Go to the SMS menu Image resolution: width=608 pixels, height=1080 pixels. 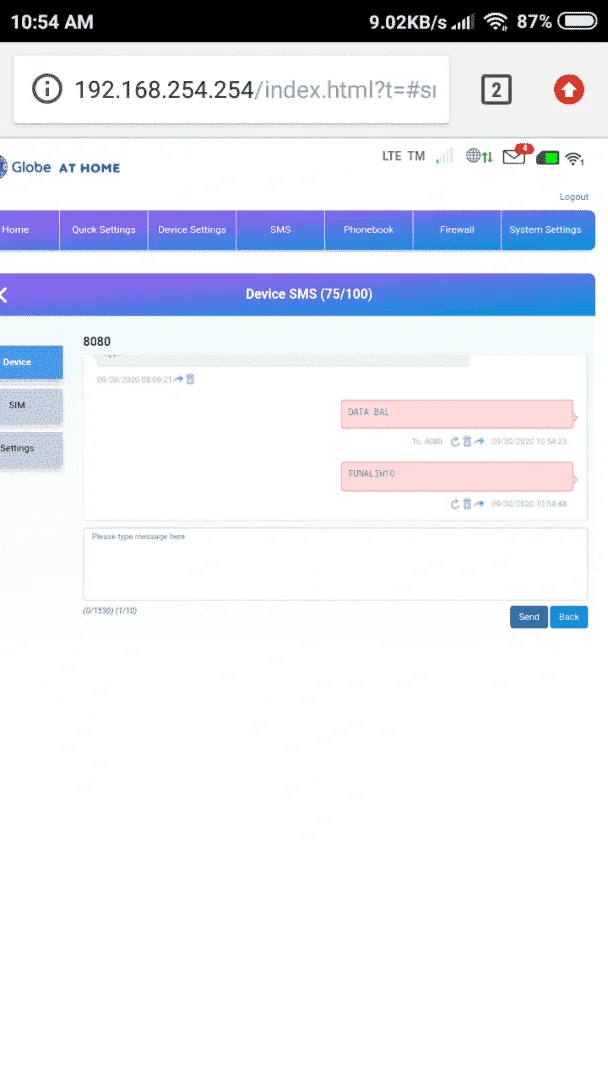click(x=280, y=230)
